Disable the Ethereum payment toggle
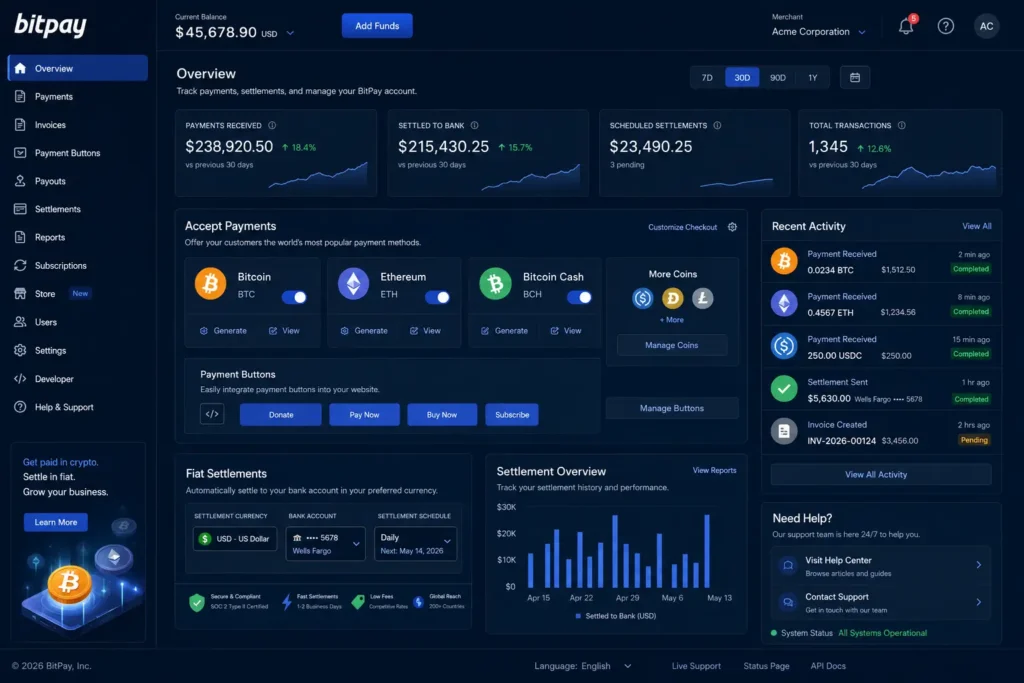Image resolution: width=1024 pixels, height=683 pixels. click(437, 298)
